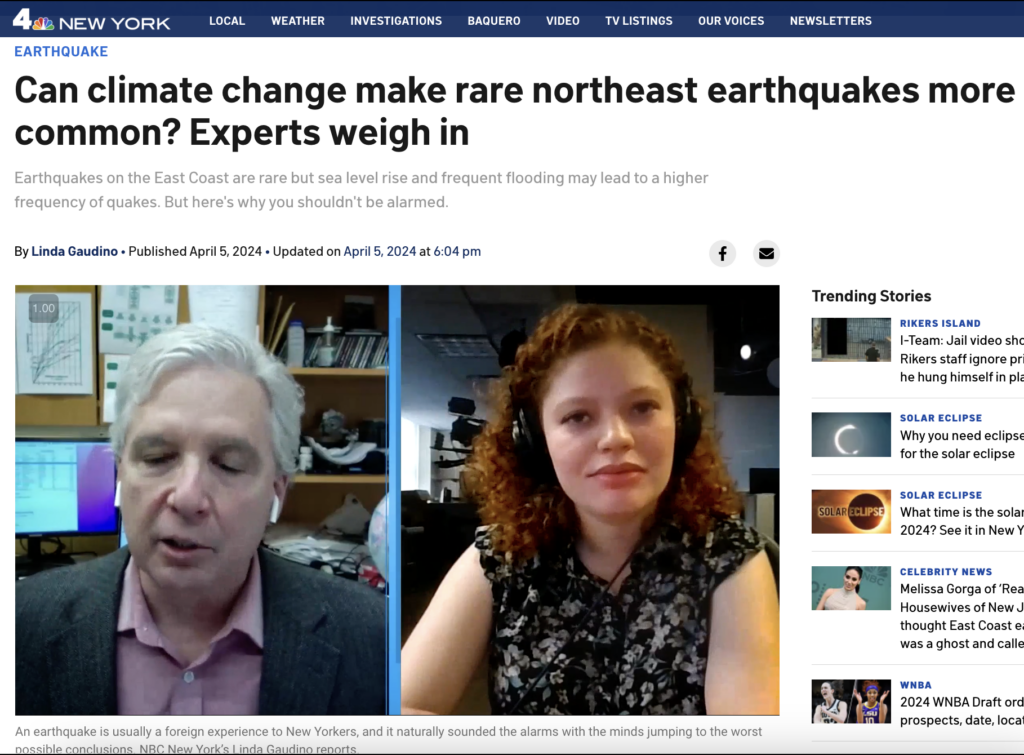
Task: Open the orange Solar Eclipse graphic thumbnail
Action: pos(851,511)
